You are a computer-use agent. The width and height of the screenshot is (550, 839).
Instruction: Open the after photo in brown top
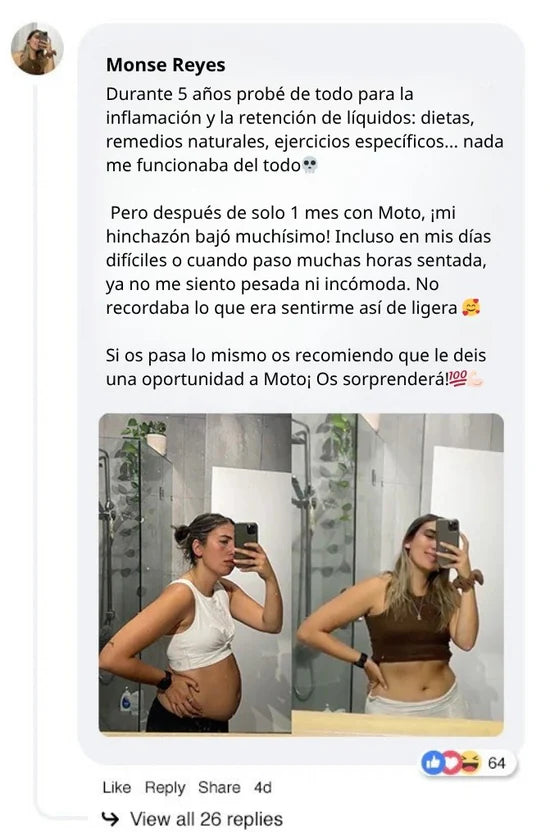[x=398, y=573]
